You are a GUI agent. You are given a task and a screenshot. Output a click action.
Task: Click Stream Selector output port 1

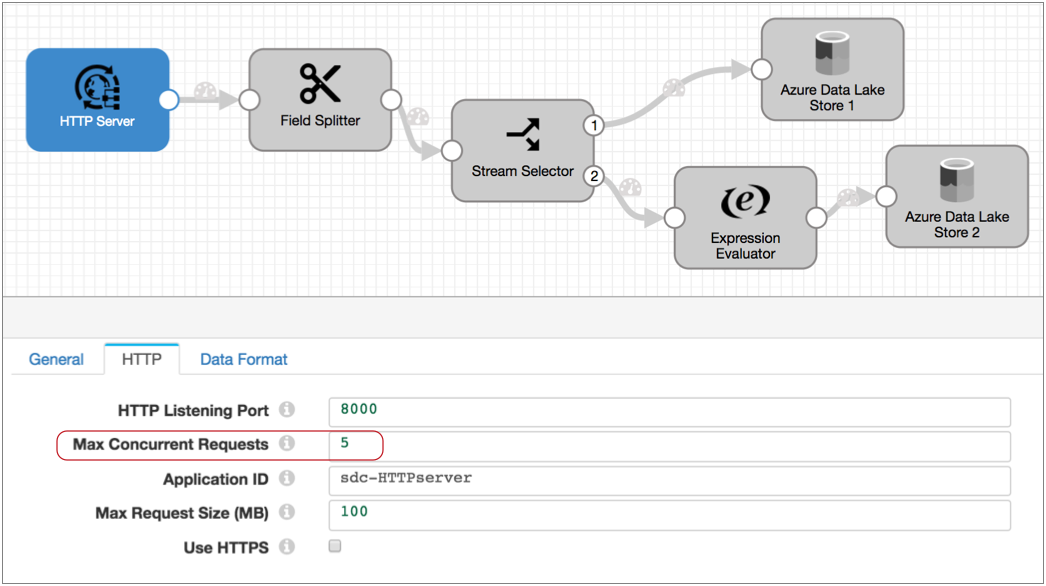click(594, 126)
